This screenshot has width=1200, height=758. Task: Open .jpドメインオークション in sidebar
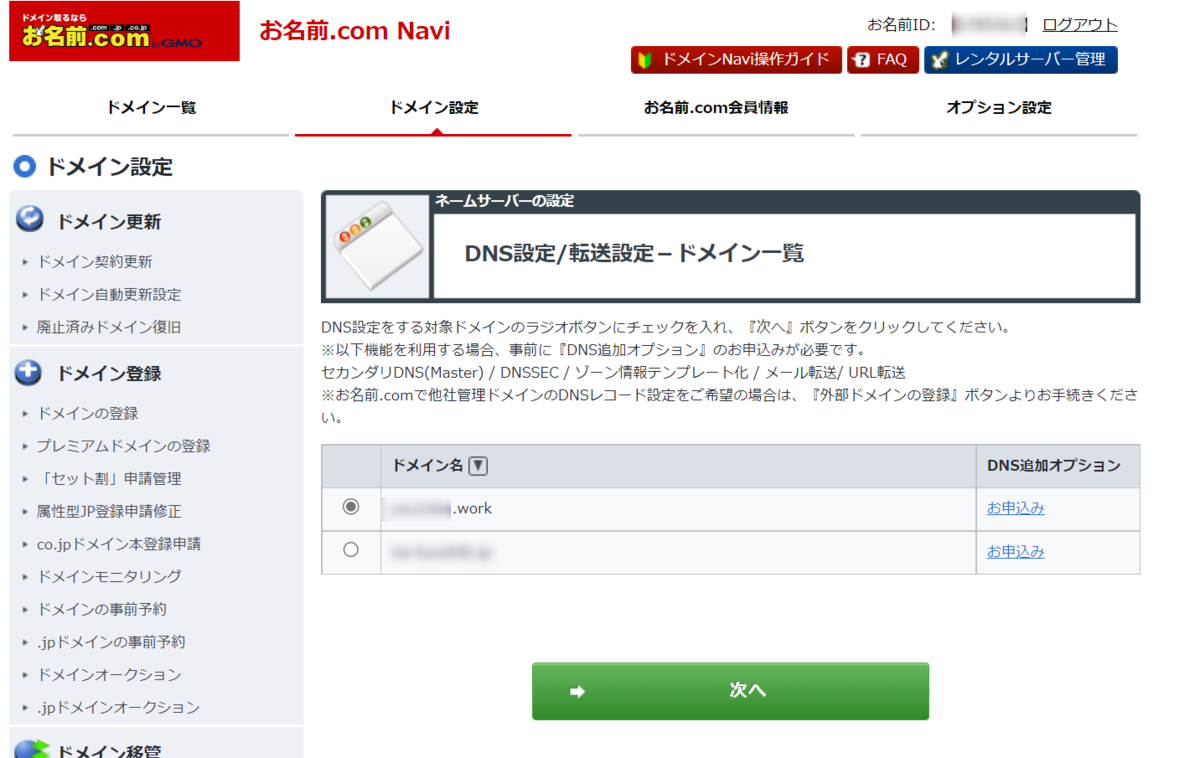click(118, 708)
